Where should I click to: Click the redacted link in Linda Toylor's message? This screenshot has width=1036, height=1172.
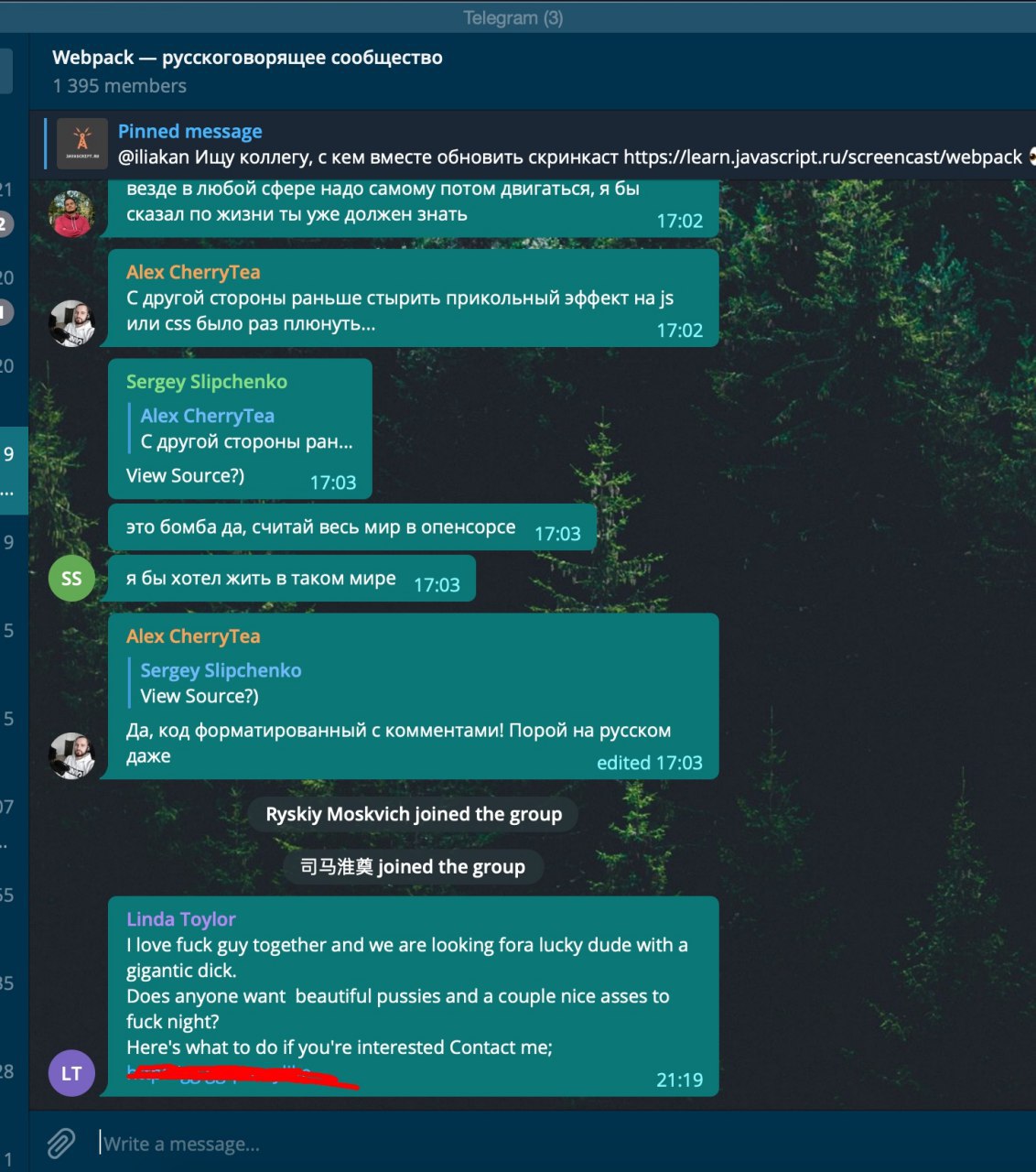coord(242,1075)
